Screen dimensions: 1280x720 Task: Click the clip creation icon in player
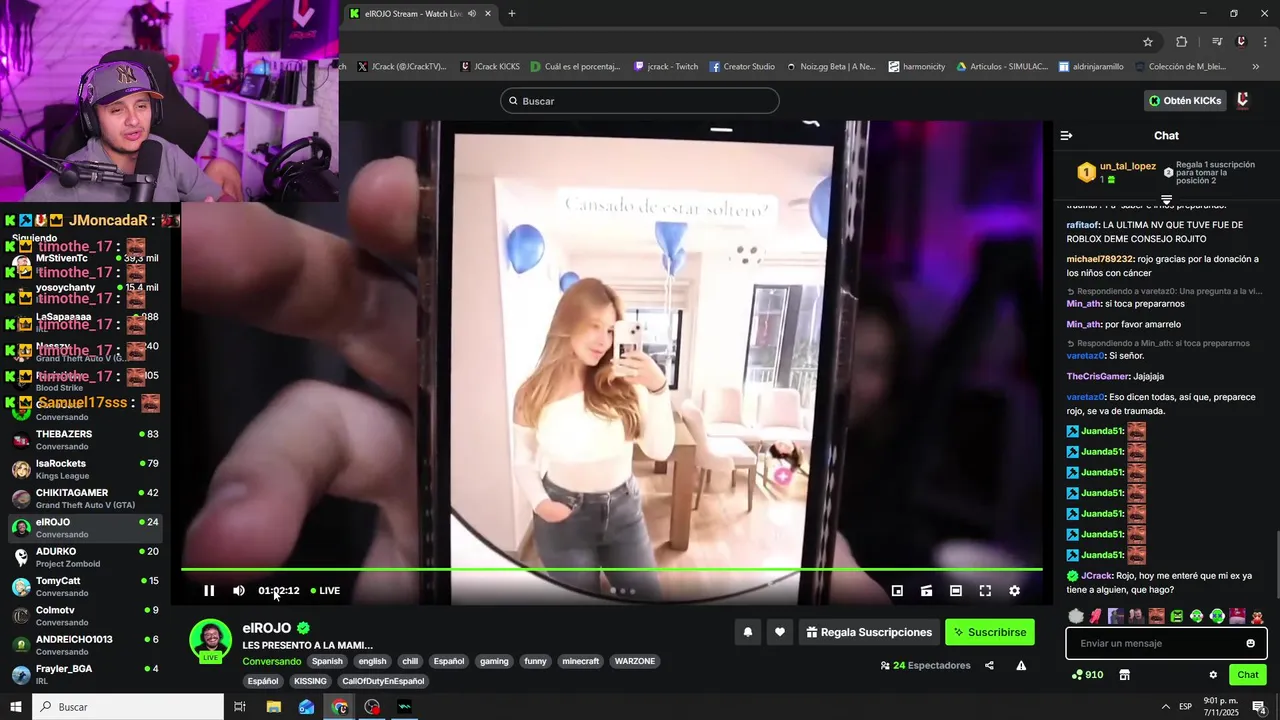(926, 591)
